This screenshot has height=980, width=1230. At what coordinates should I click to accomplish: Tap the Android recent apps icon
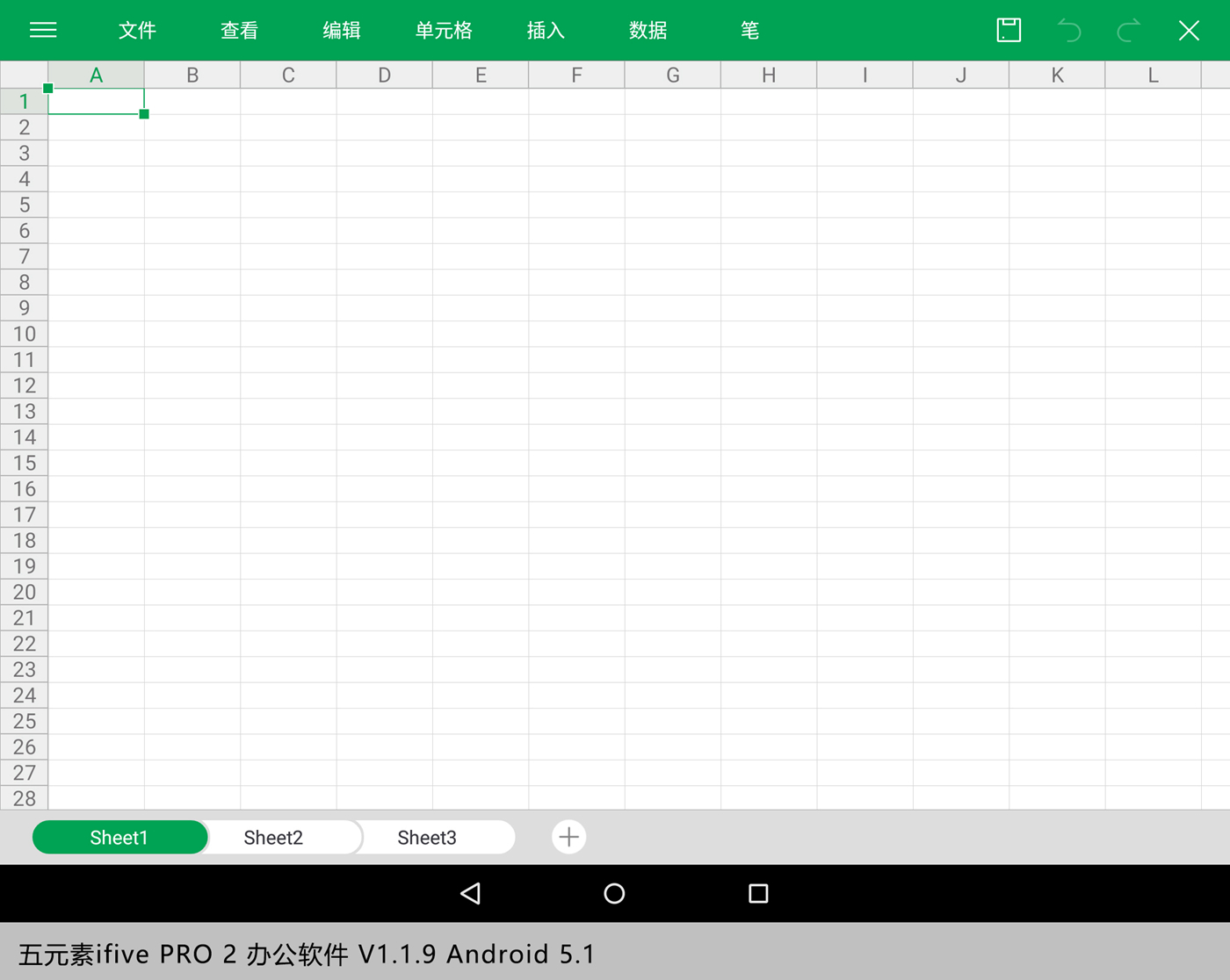757,893
